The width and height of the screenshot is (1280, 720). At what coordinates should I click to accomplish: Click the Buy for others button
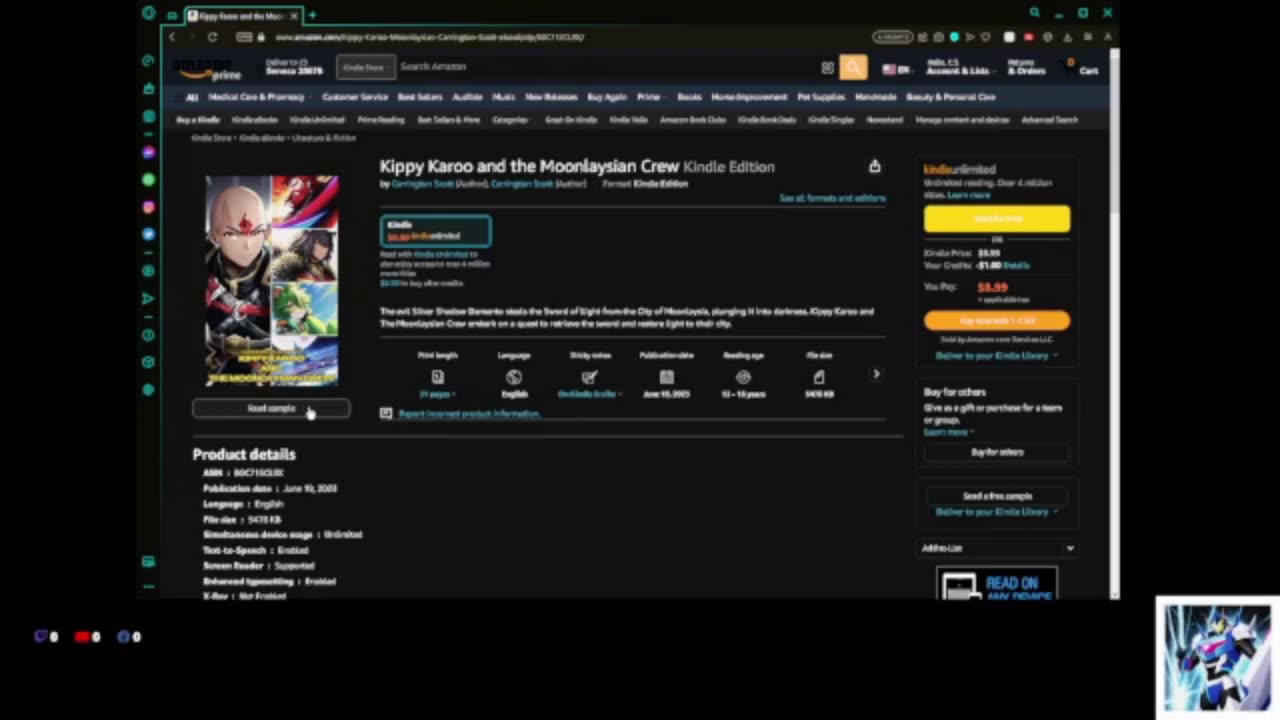point(997,452)
